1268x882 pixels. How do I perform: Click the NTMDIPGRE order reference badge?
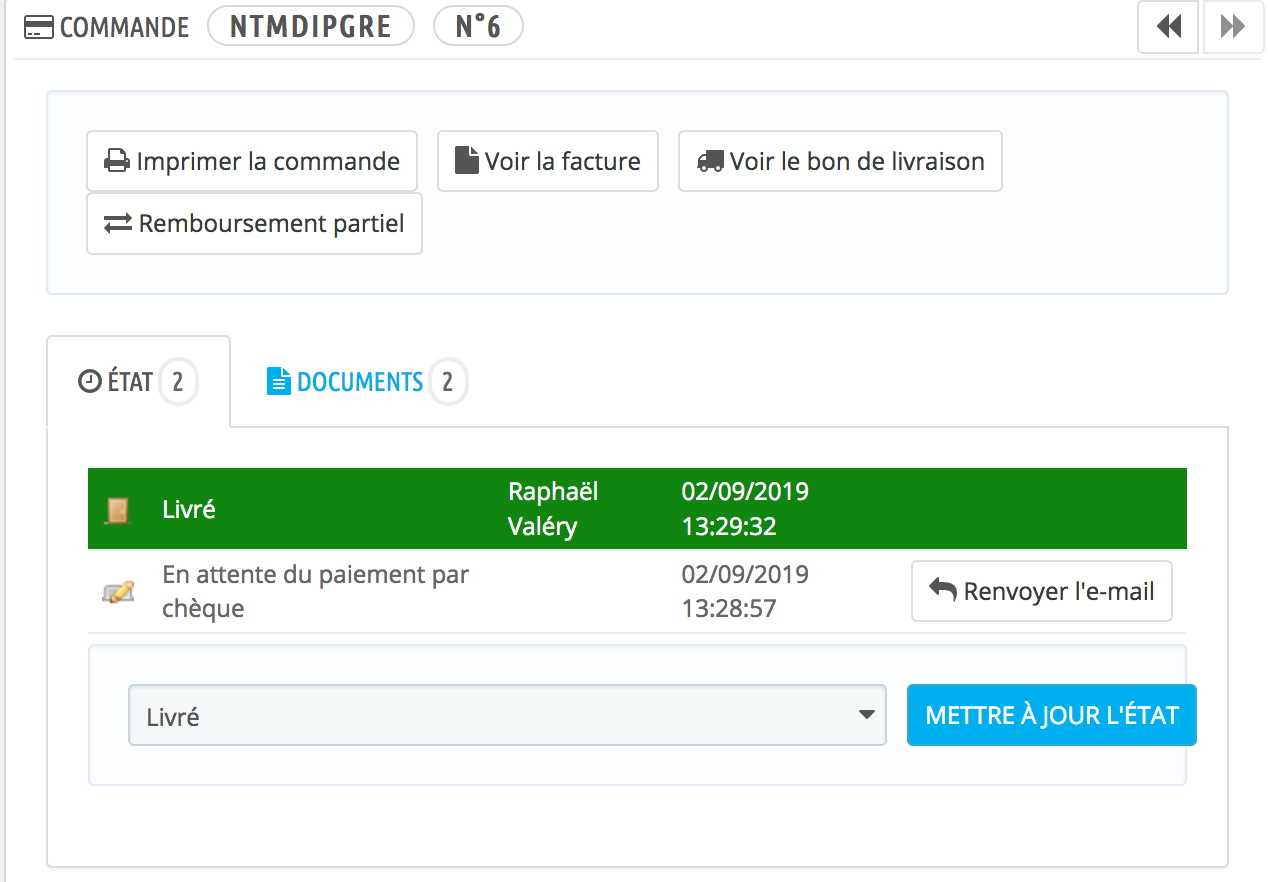click(310, 26)
